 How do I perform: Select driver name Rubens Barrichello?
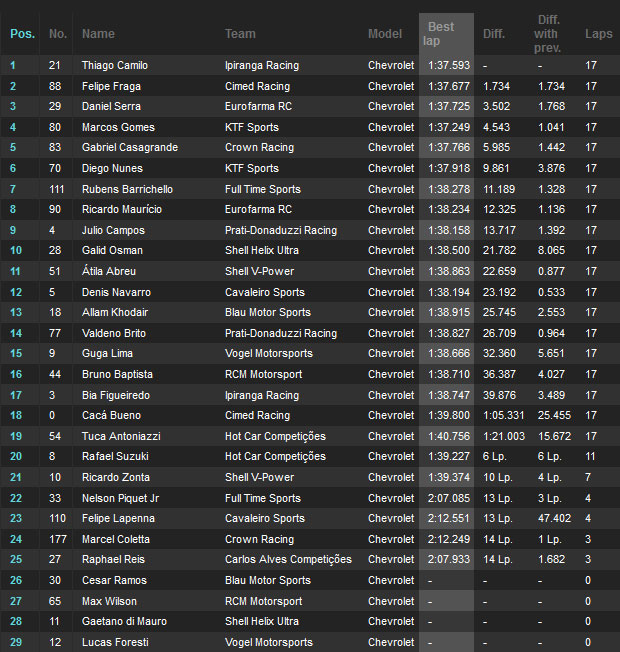pyautogui.click(x=127, y=189)
